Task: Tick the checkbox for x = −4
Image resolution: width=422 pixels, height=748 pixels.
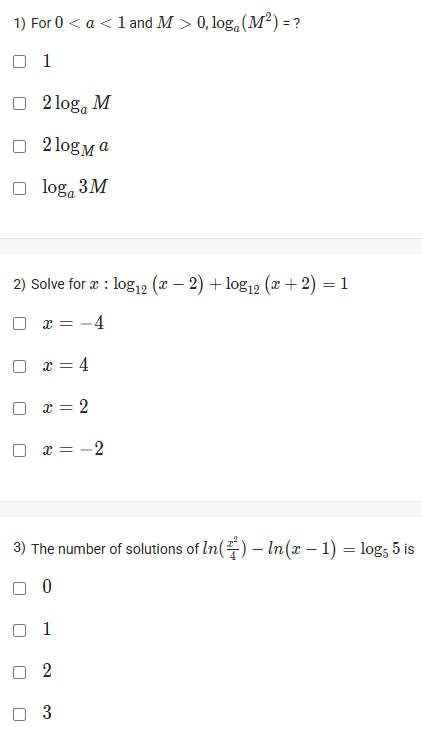Action: click(x=19, y=324)
